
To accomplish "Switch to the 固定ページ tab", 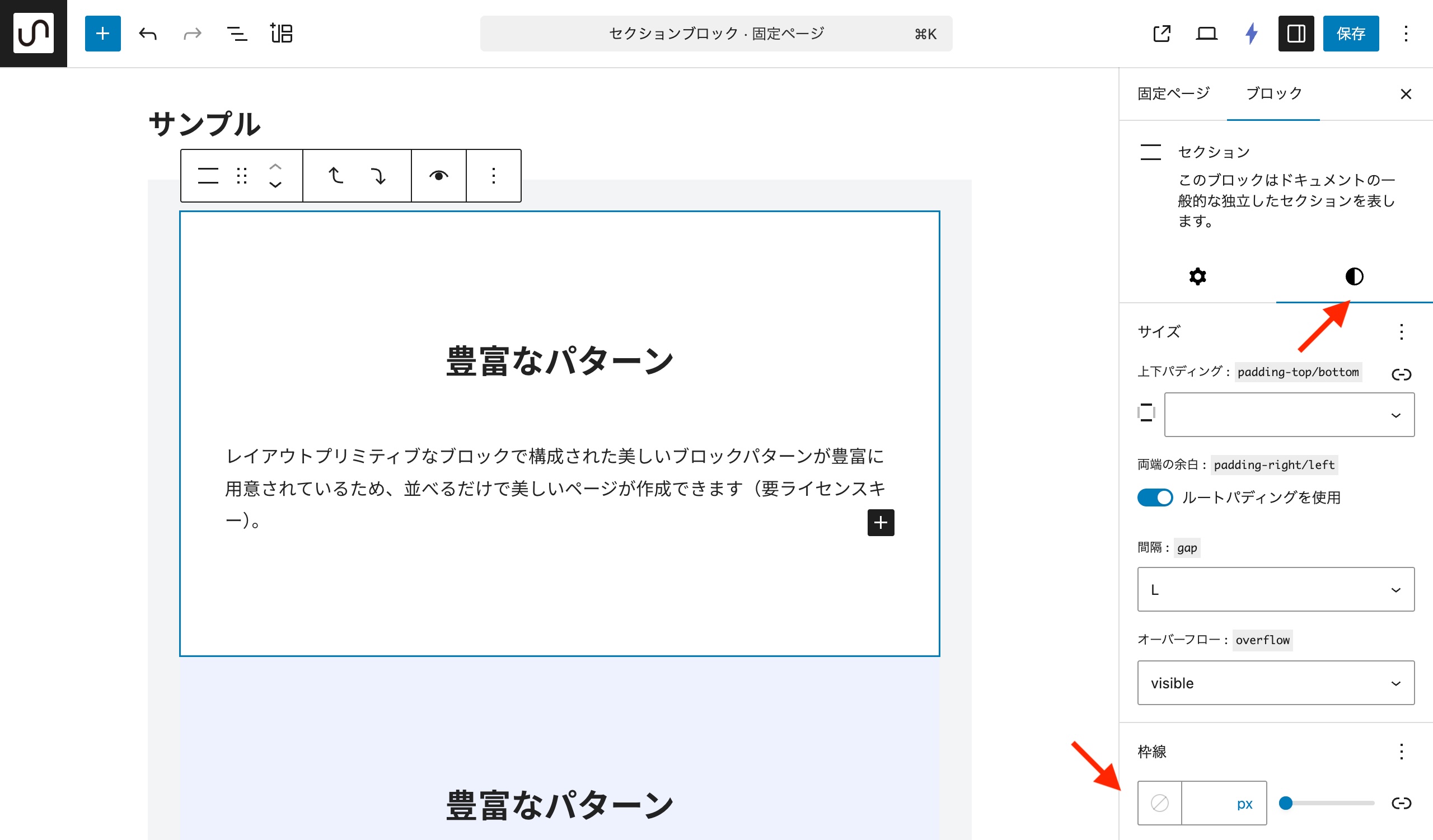I will point(1173,94).
